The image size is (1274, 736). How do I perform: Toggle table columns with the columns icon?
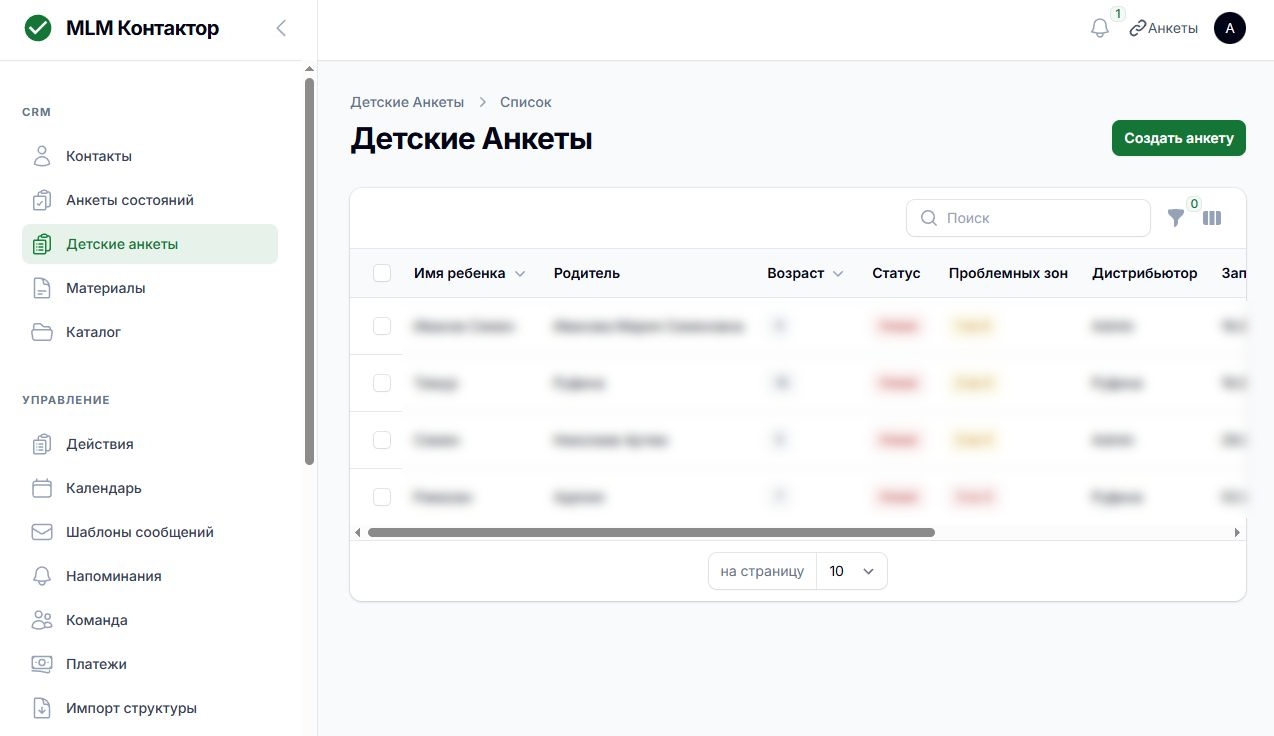pyautogui.click(x=1212, y=218)
